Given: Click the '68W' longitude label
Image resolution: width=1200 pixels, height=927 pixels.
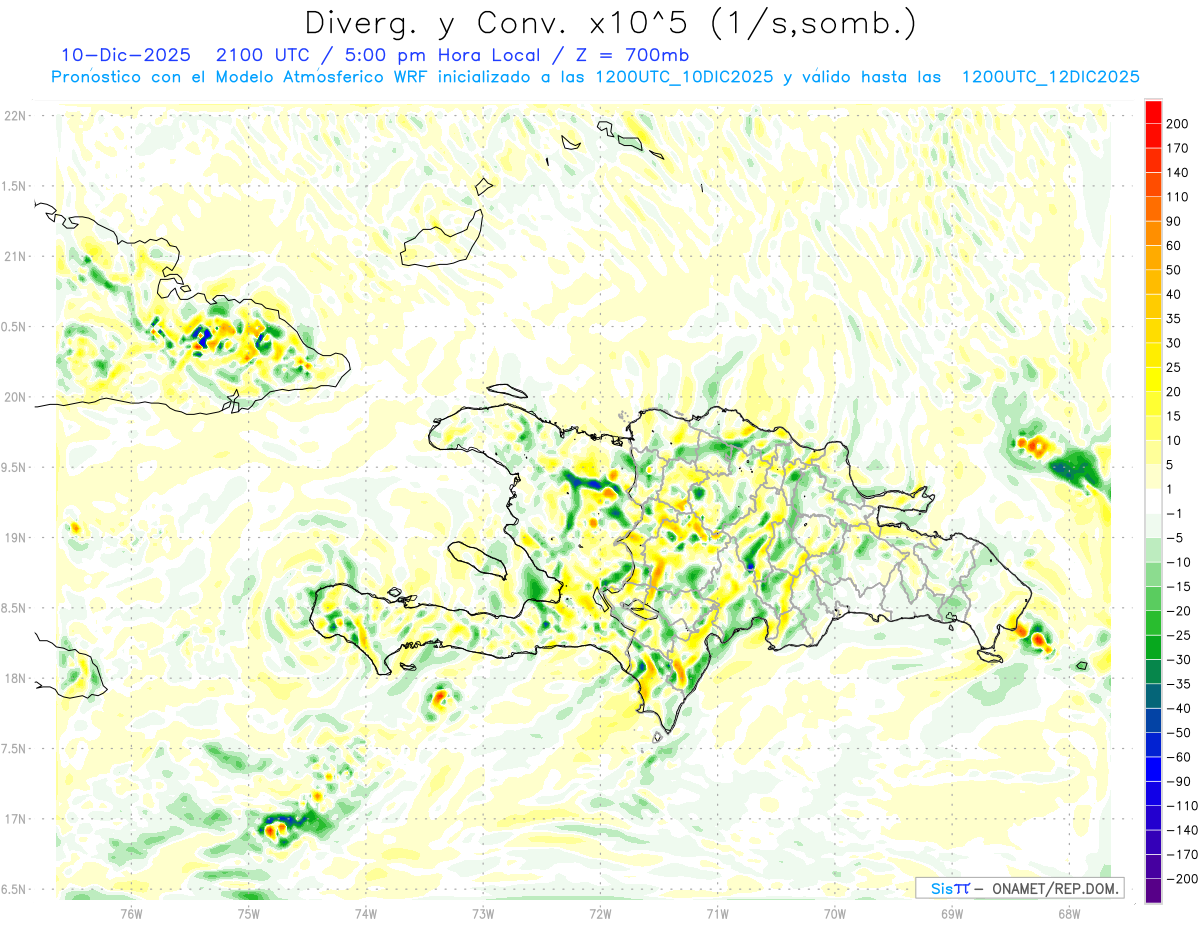Looking at the screenshot, I should click(1069, 913).
